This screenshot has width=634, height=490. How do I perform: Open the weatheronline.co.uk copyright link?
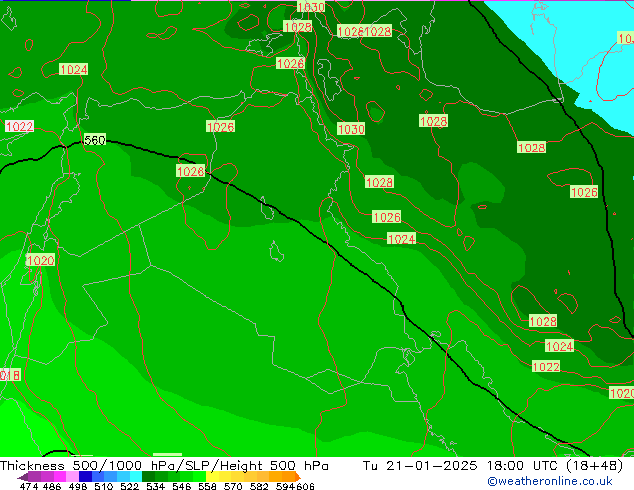549,481
